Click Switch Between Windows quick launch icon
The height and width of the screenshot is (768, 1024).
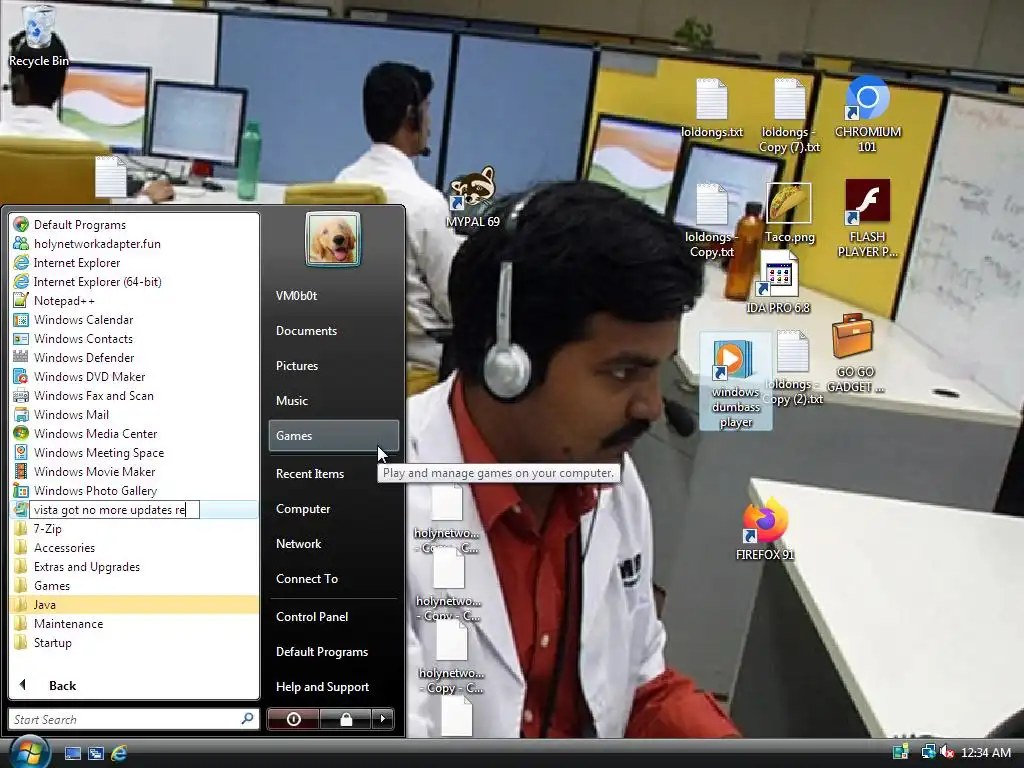[95, 753]
